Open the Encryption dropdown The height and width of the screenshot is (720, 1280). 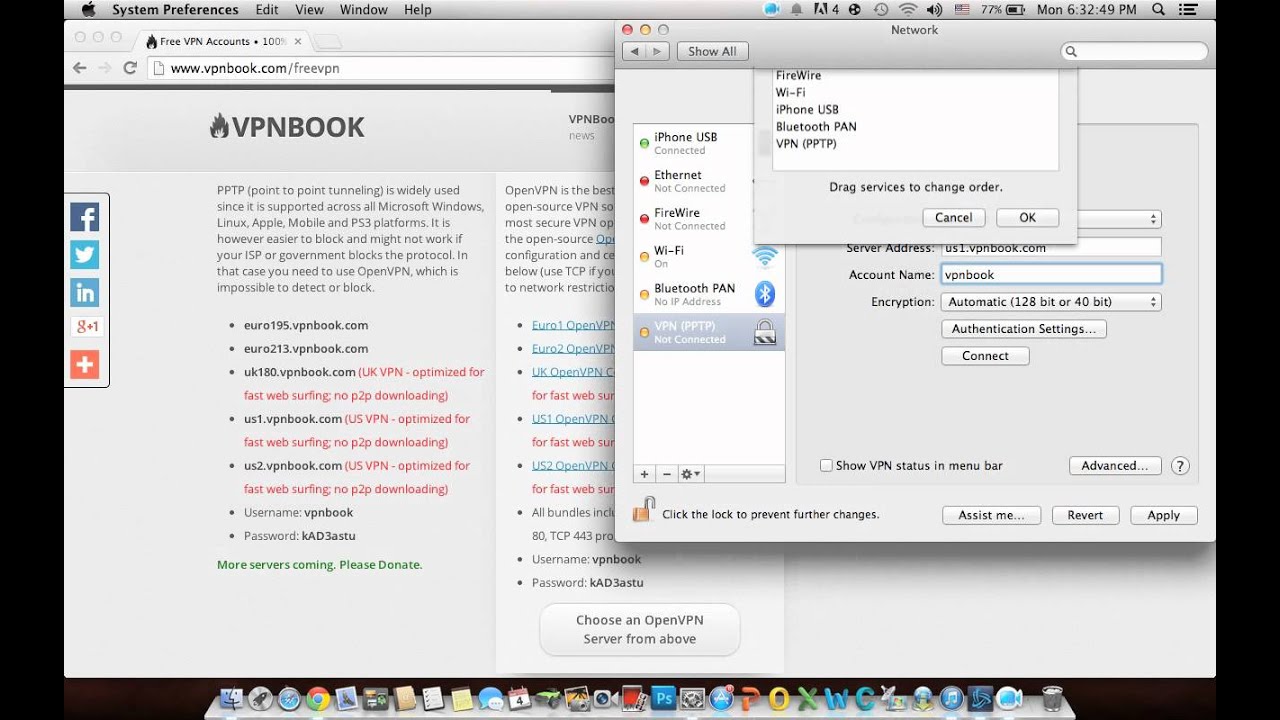tap(1051, 302)
